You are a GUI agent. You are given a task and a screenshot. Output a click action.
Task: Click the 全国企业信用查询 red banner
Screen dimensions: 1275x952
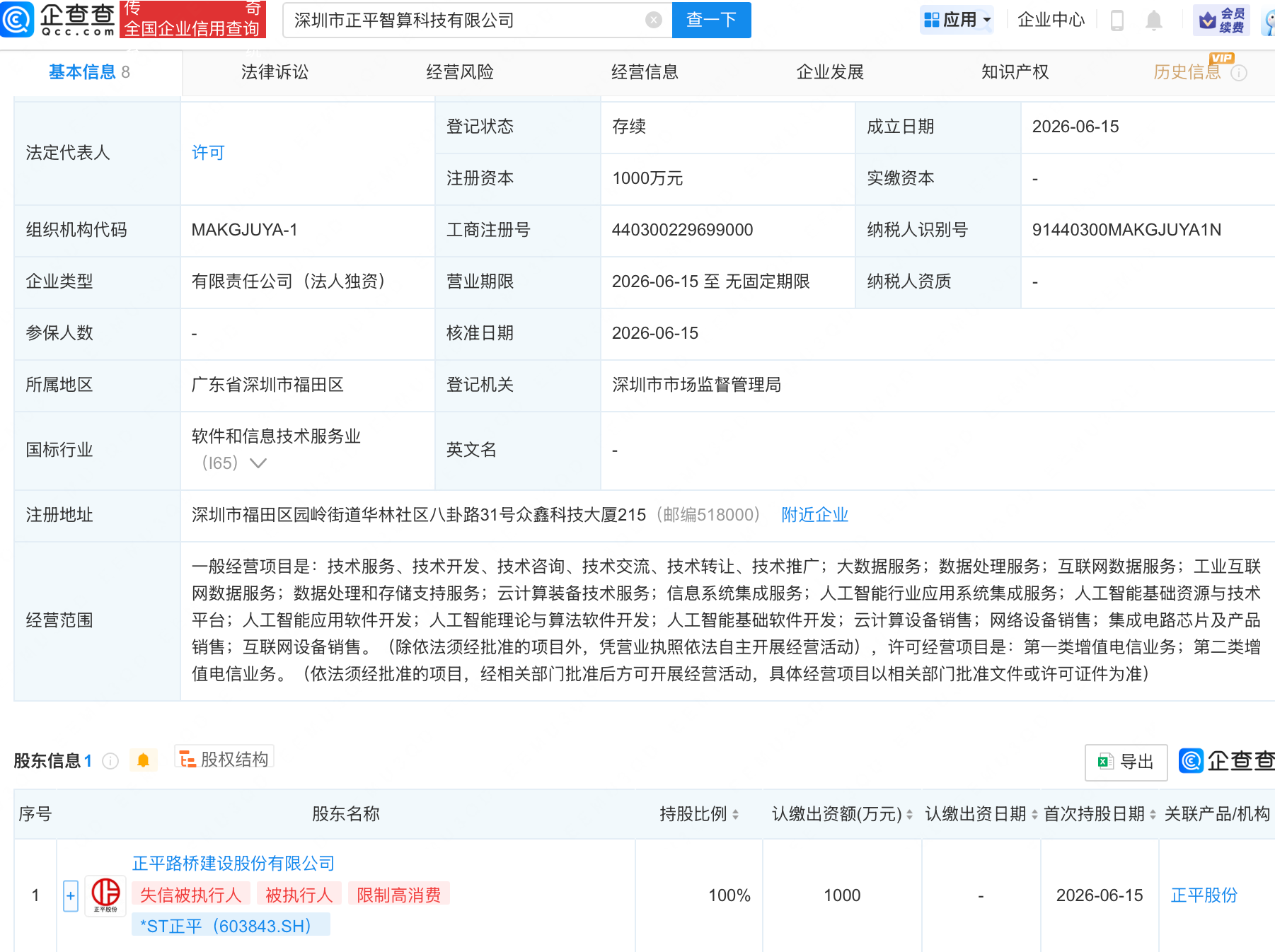(192, 19)
